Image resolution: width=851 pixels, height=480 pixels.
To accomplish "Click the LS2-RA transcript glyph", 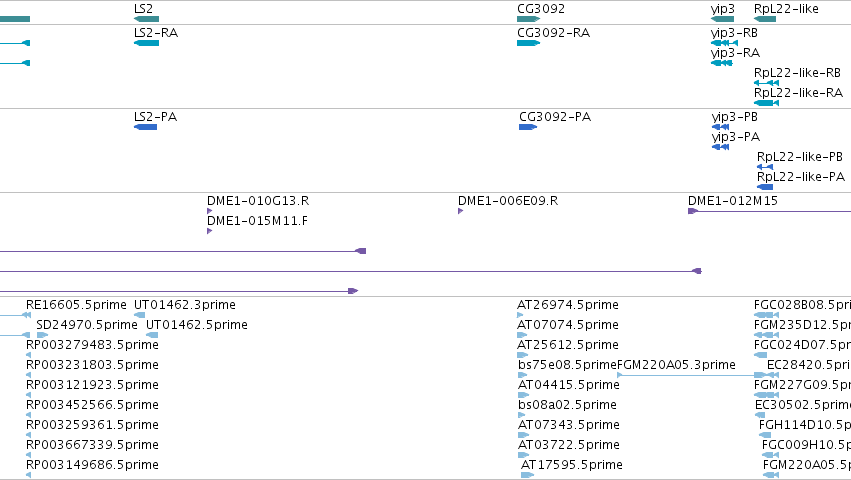I will tap(147, 43).
